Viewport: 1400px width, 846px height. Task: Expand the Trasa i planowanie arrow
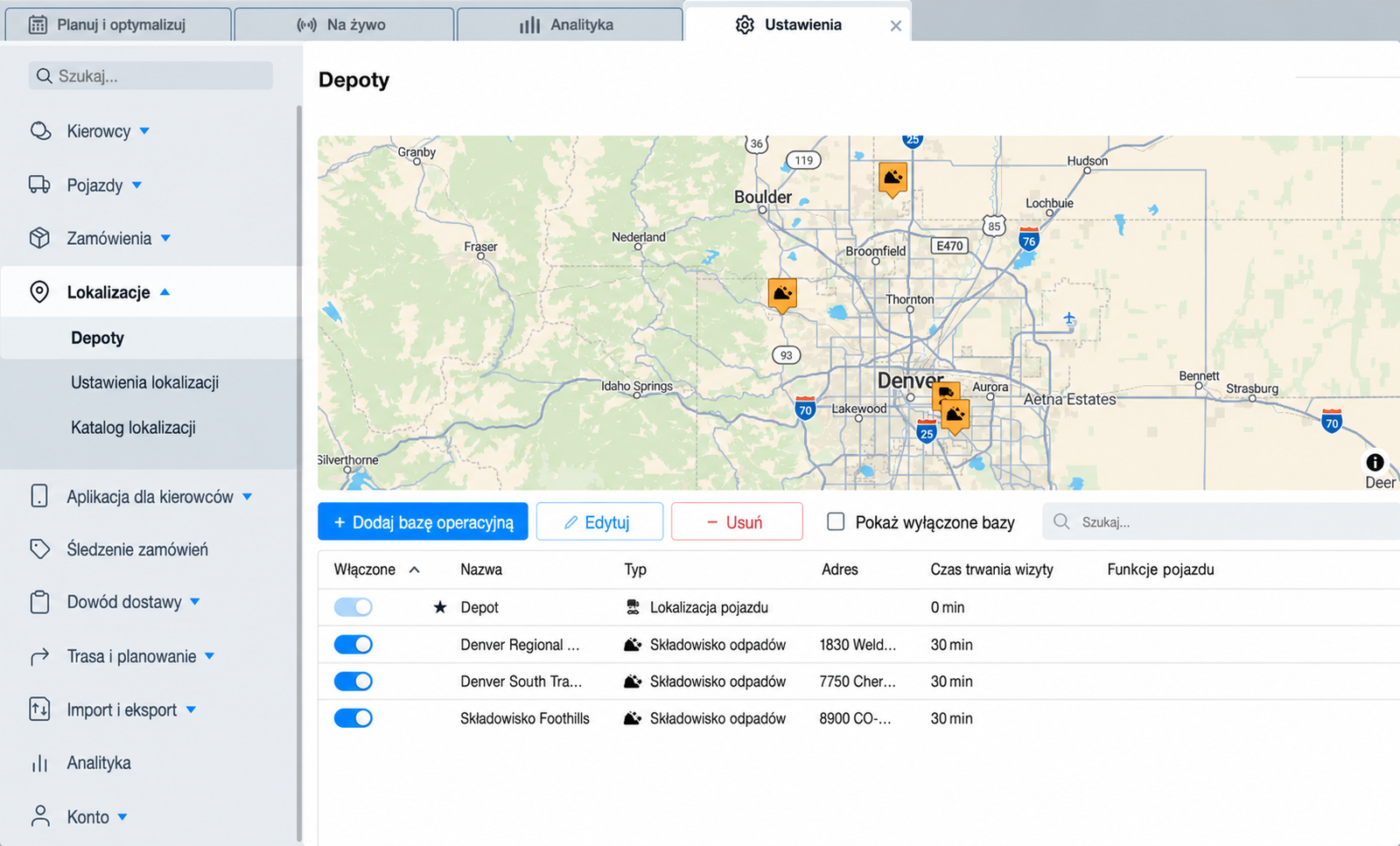[x=209, y=656]
